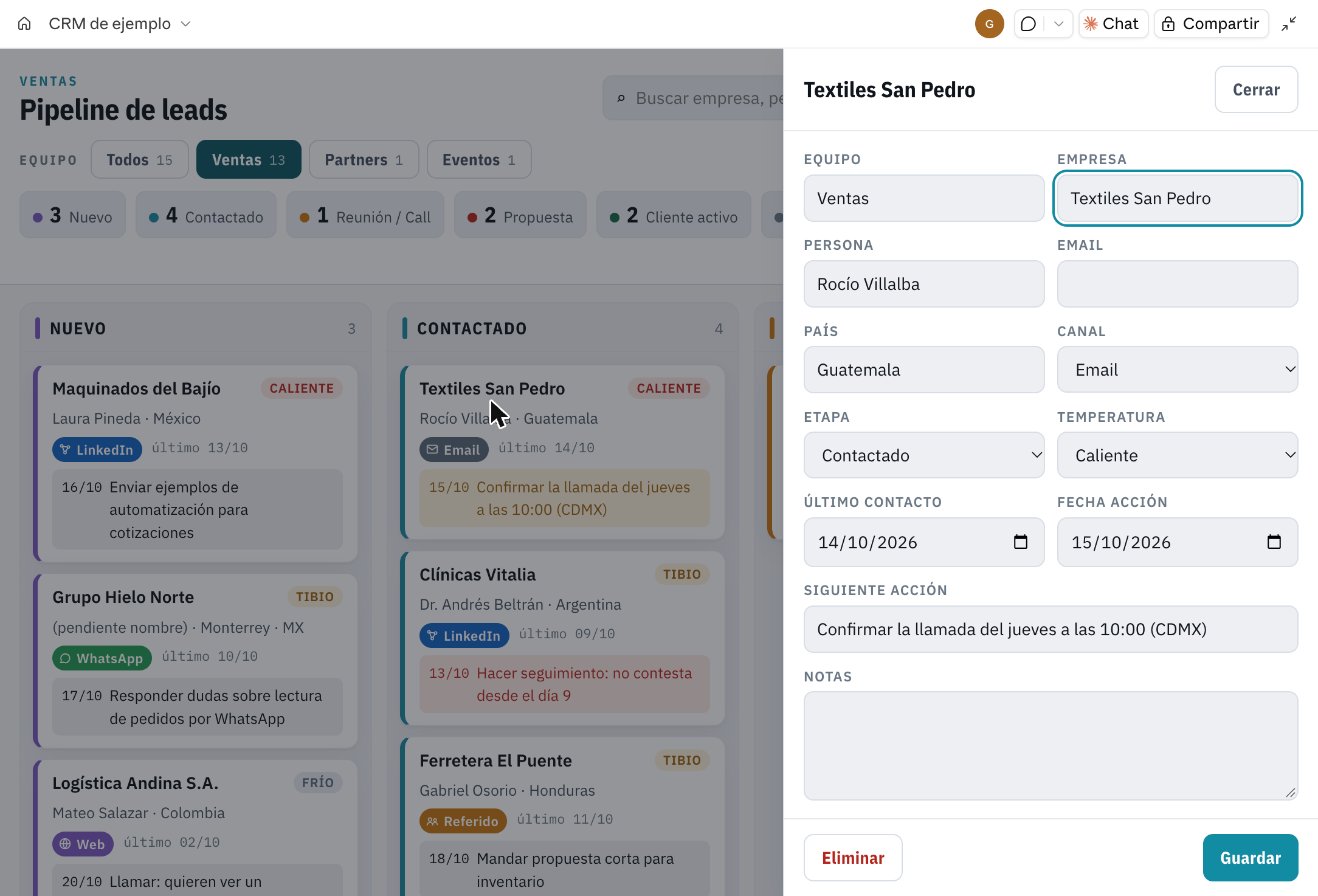Click the Eliminar button
Image resolution: width=1318 pixels, height=896 pixels.
[853, 858]
